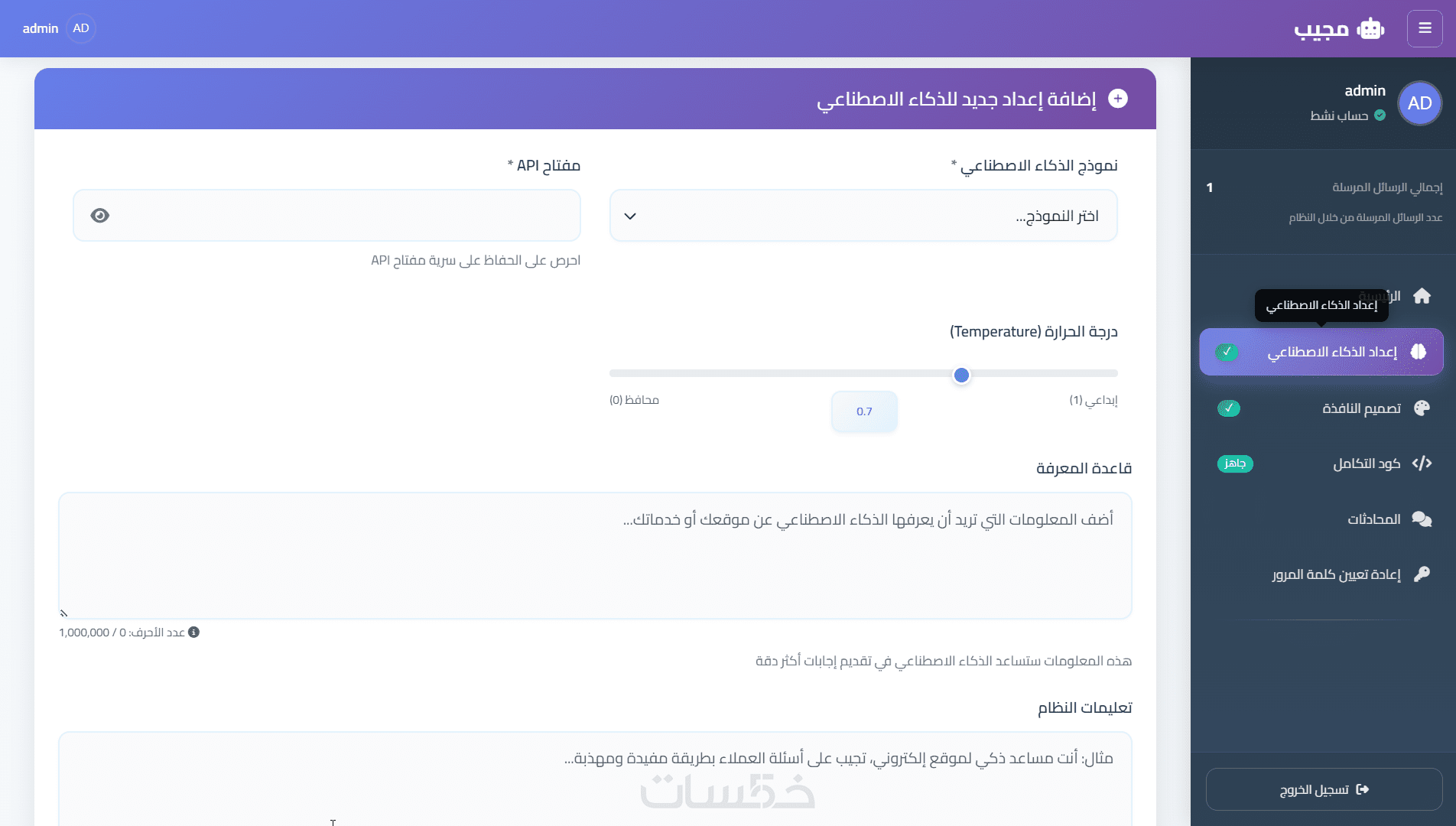This screenshot has width=1456, height=826.
Task: Open المحادثات conversations menu item
Action: (x=1373, y=519)
